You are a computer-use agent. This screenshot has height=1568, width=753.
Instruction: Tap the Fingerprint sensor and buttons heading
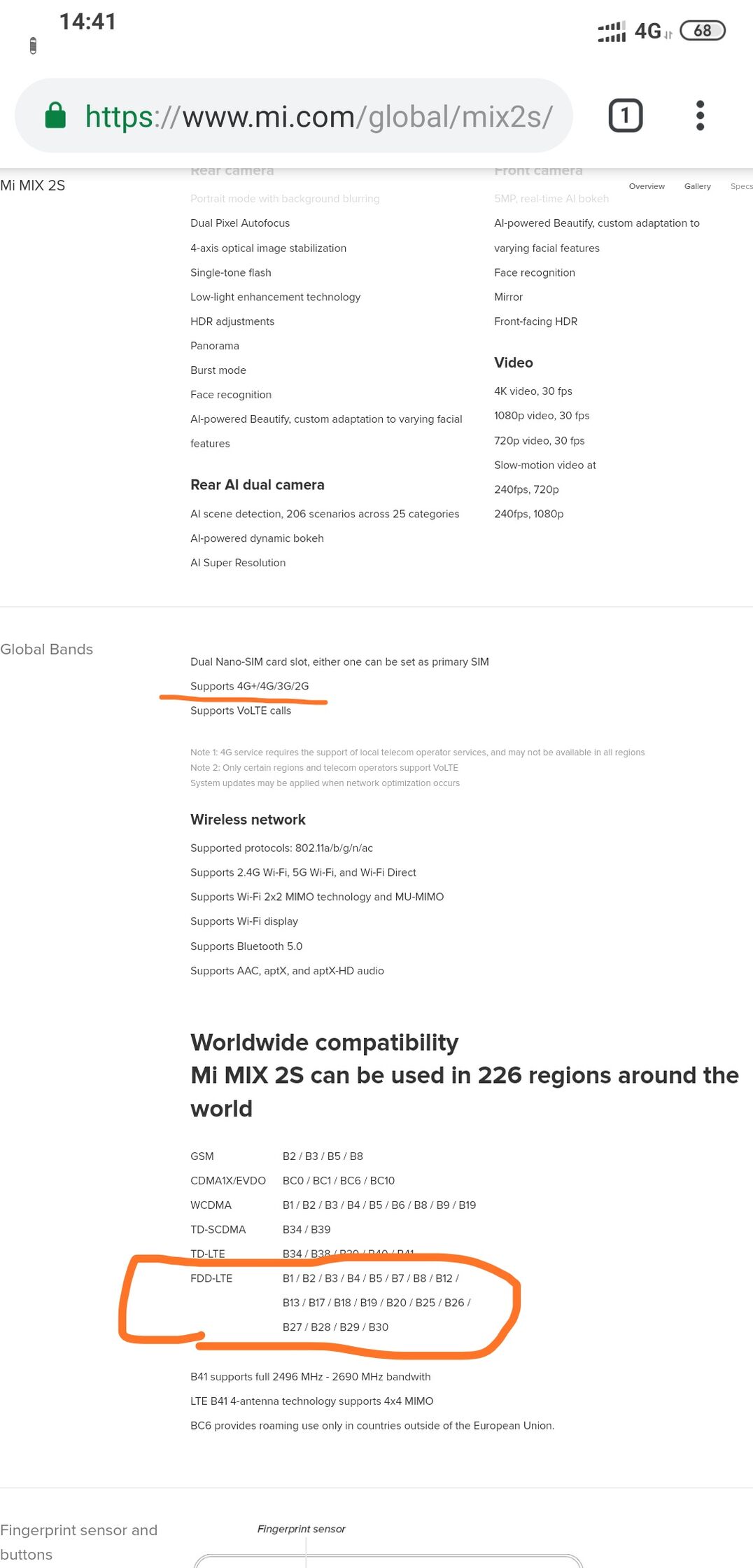[x=78, y=1542]
